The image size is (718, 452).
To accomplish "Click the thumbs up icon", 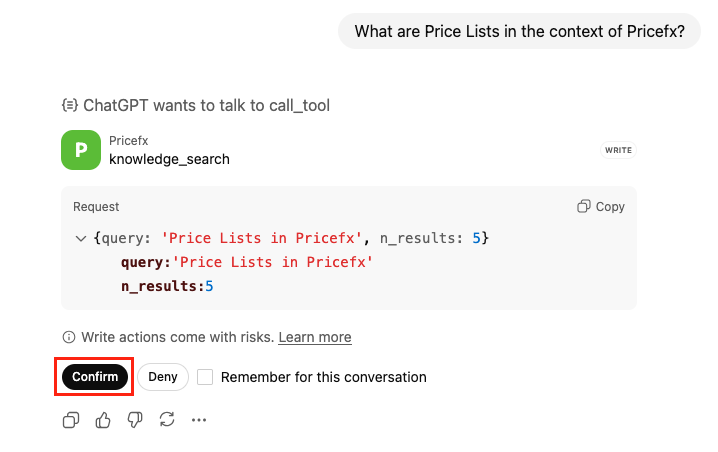I will point(103,420).
